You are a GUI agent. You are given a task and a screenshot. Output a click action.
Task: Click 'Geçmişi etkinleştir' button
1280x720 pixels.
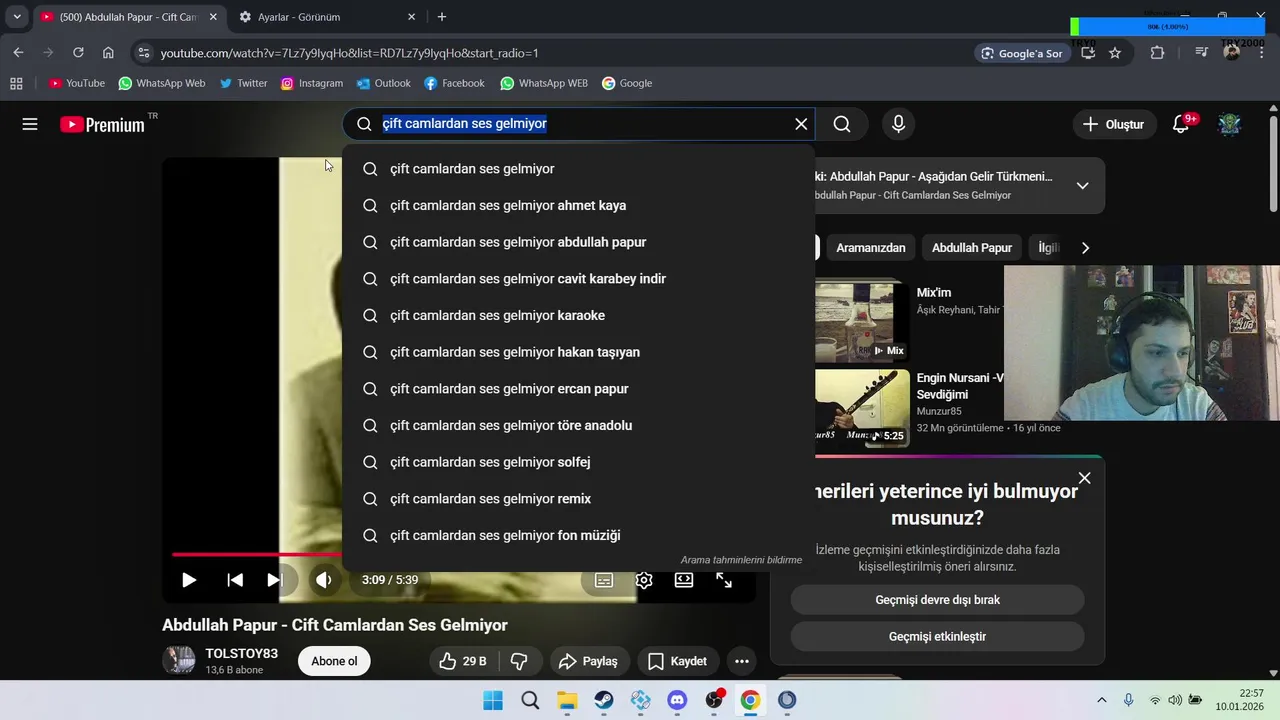tap(937, 637)
